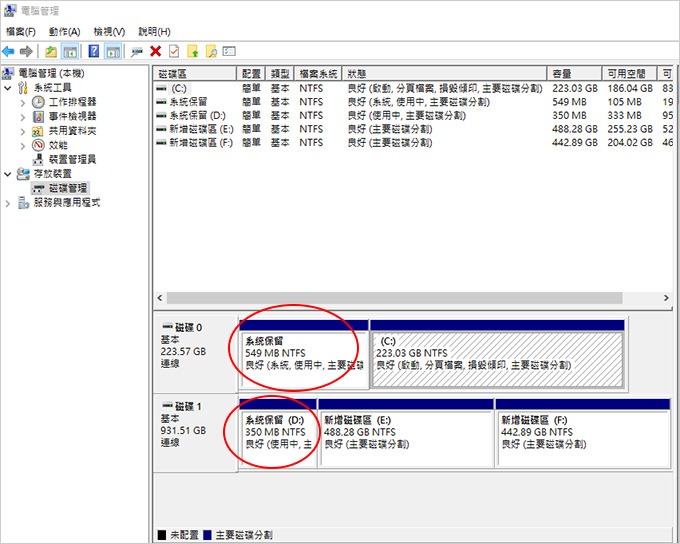Open the 說明(H) menu
The width and height of the screenshot is (680, 544).
(x=154, y=32)
